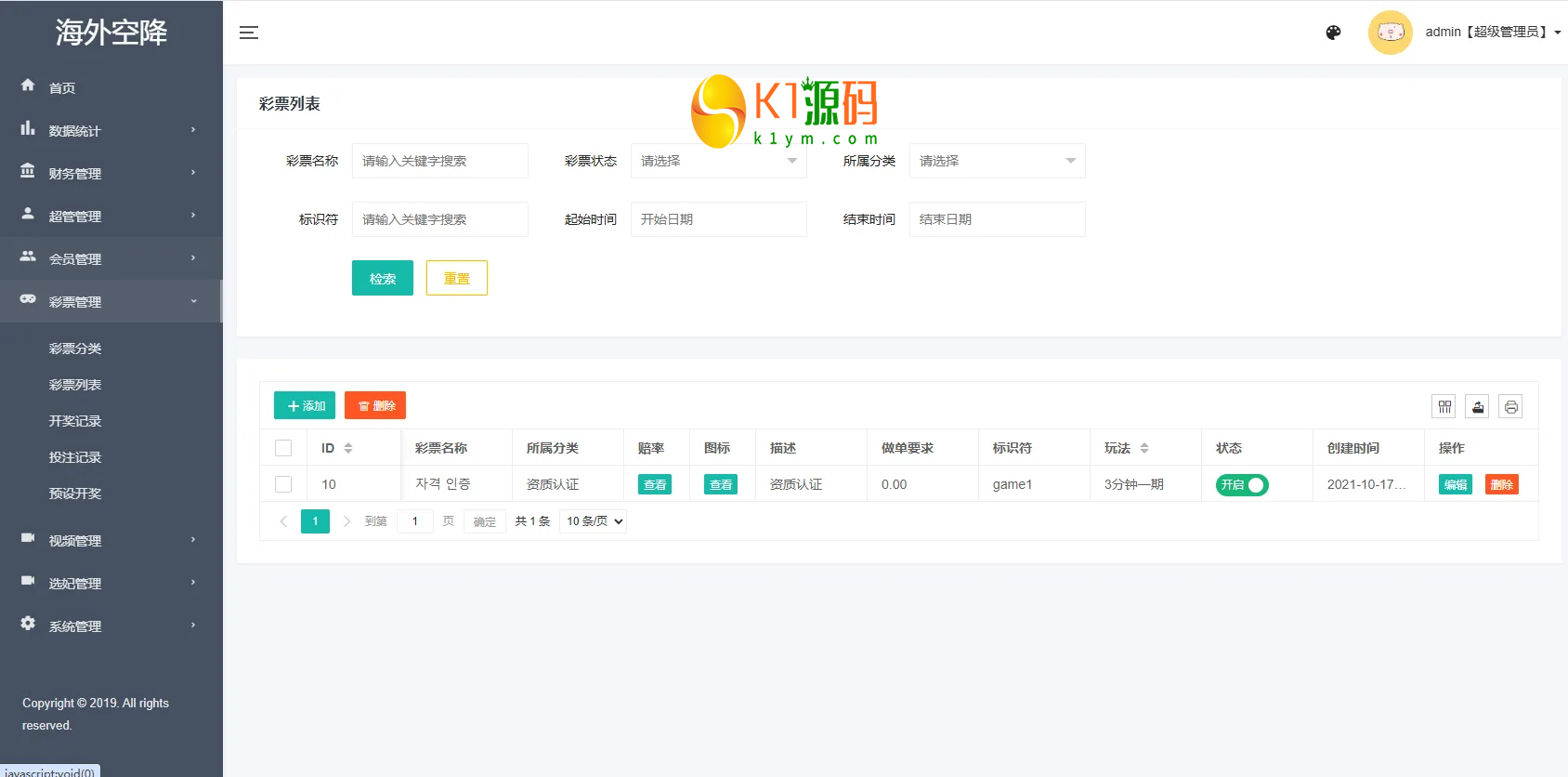This screenshot has width=1568, height=777.
Task: Click the bank icon for 财务管理
Action: coord(28,171)
